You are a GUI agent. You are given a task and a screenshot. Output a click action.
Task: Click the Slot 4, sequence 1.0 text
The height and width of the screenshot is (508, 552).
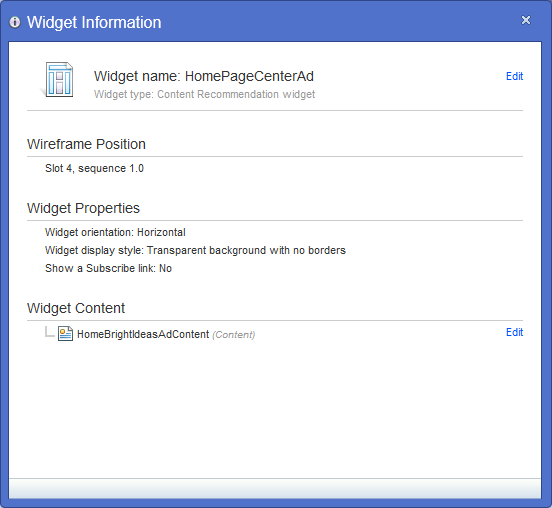[94, 168]
